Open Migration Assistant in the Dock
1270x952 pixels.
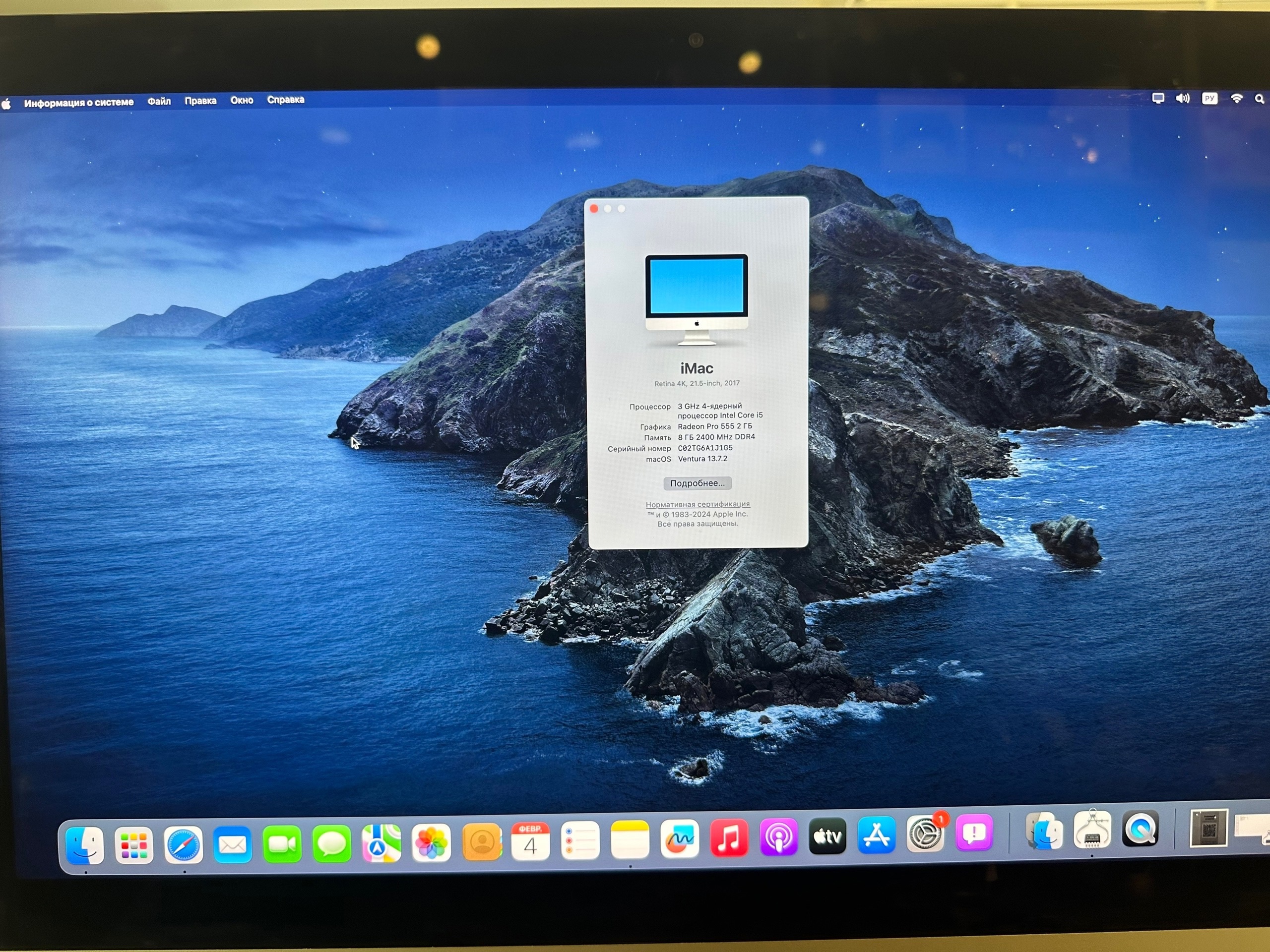(x=1044, y=831)
